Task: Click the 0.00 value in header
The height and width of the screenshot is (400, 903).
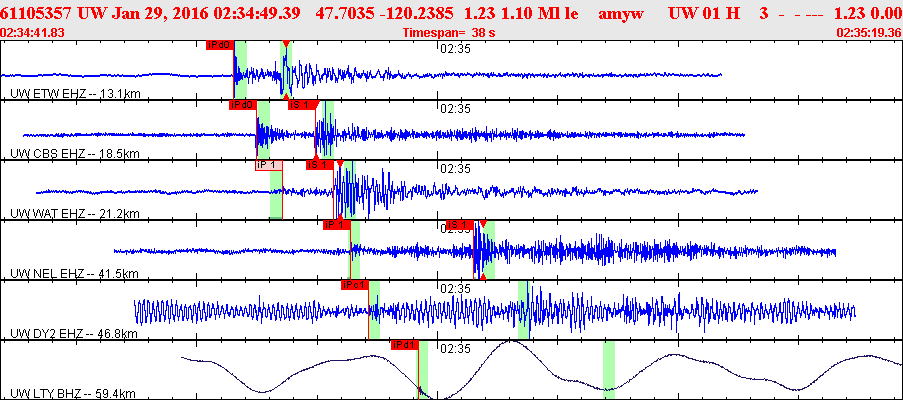Action: 888,14
